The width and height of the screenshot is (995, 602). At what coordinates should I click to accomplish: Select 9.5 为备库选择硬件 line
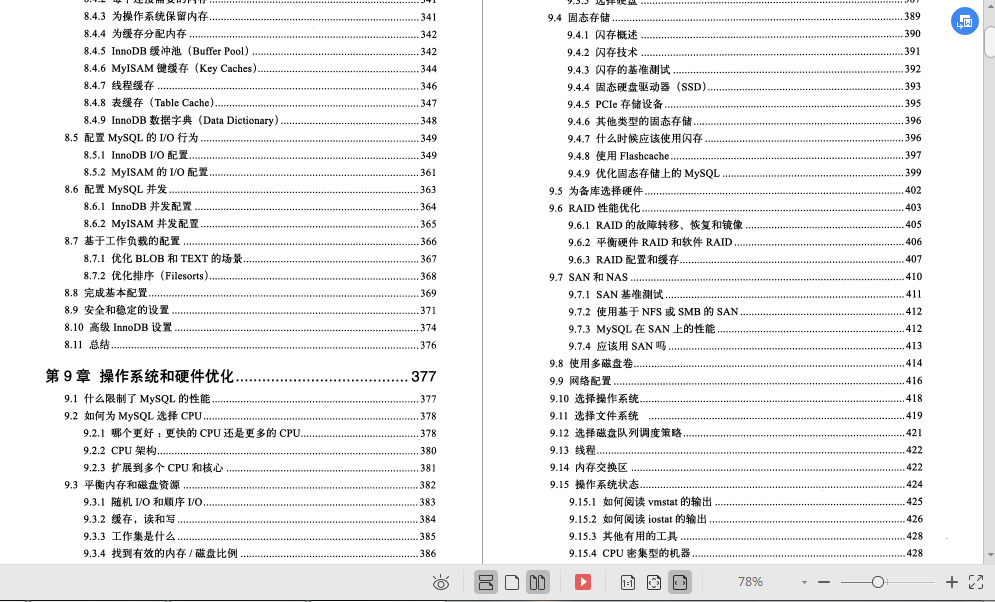click(x=735, y=190)
